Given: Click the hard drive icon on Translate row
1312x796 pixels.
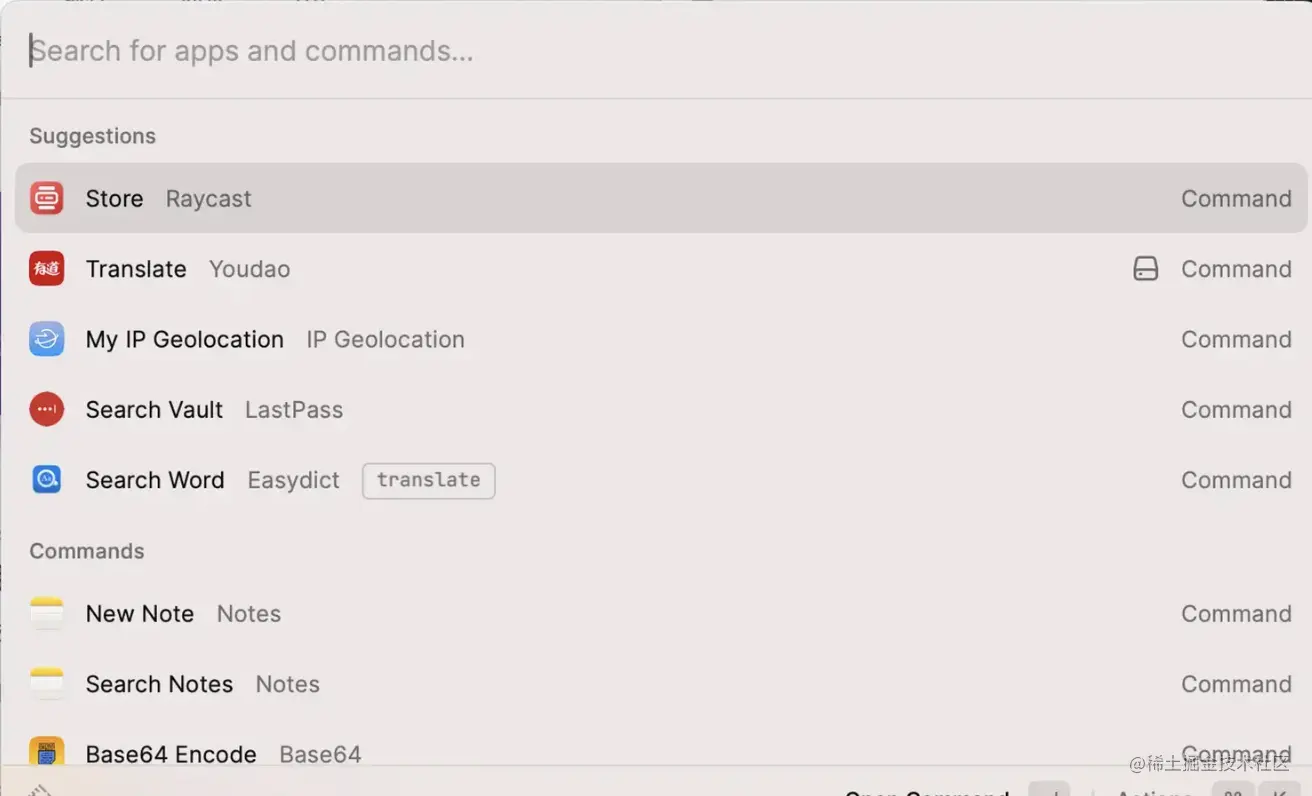Looking at the screenshot, I should [1146, 269].
